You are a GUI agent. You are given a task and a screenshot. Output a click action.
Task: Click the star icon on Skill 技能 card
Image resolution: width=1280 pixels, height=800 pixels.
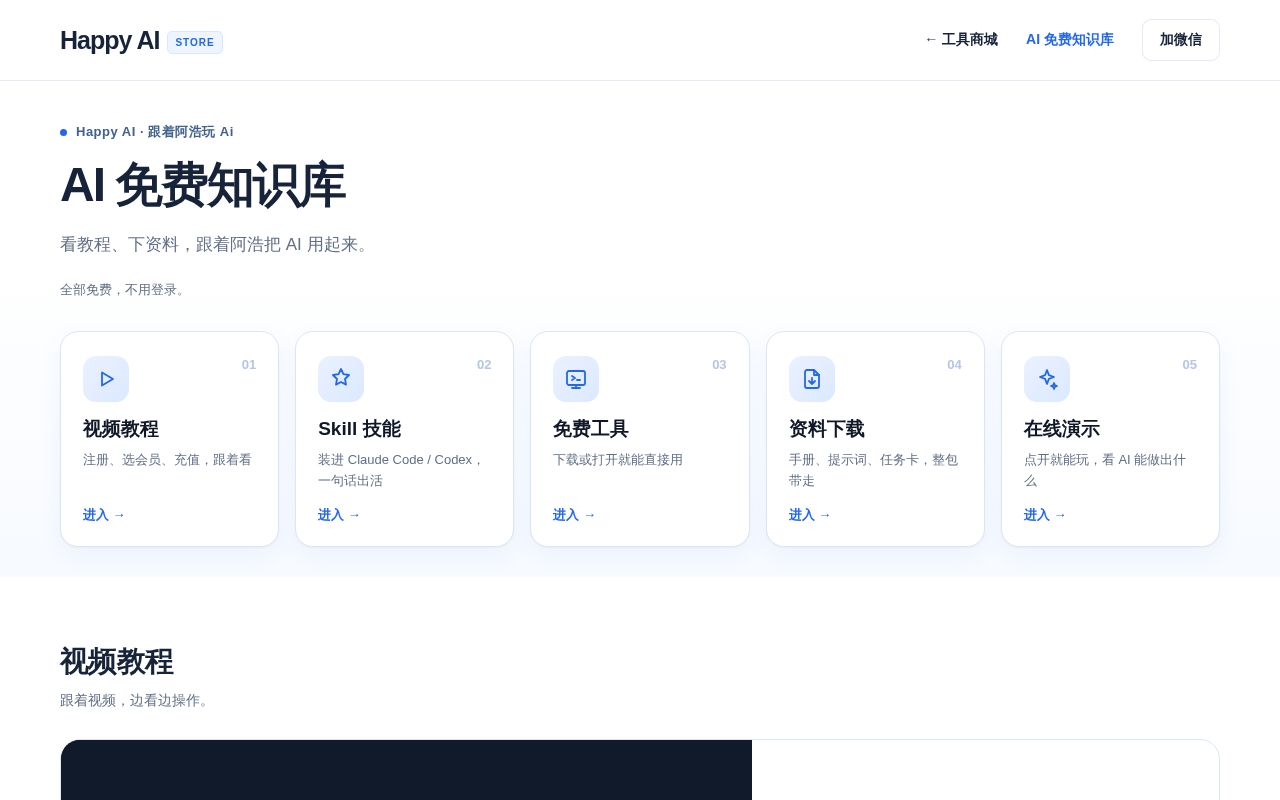coord(341,379)
